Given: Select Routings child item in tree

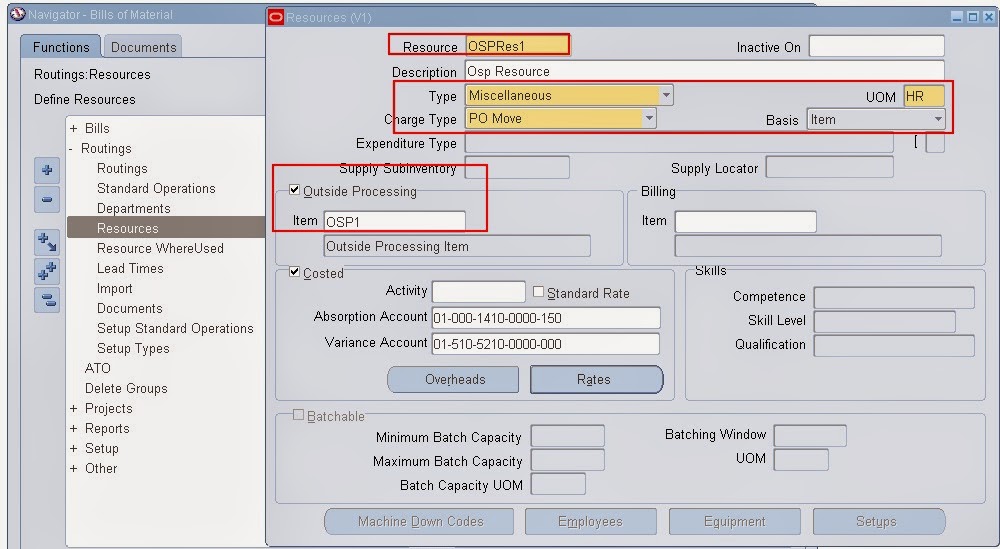Looking at the screenshot, I should (122, 168).
